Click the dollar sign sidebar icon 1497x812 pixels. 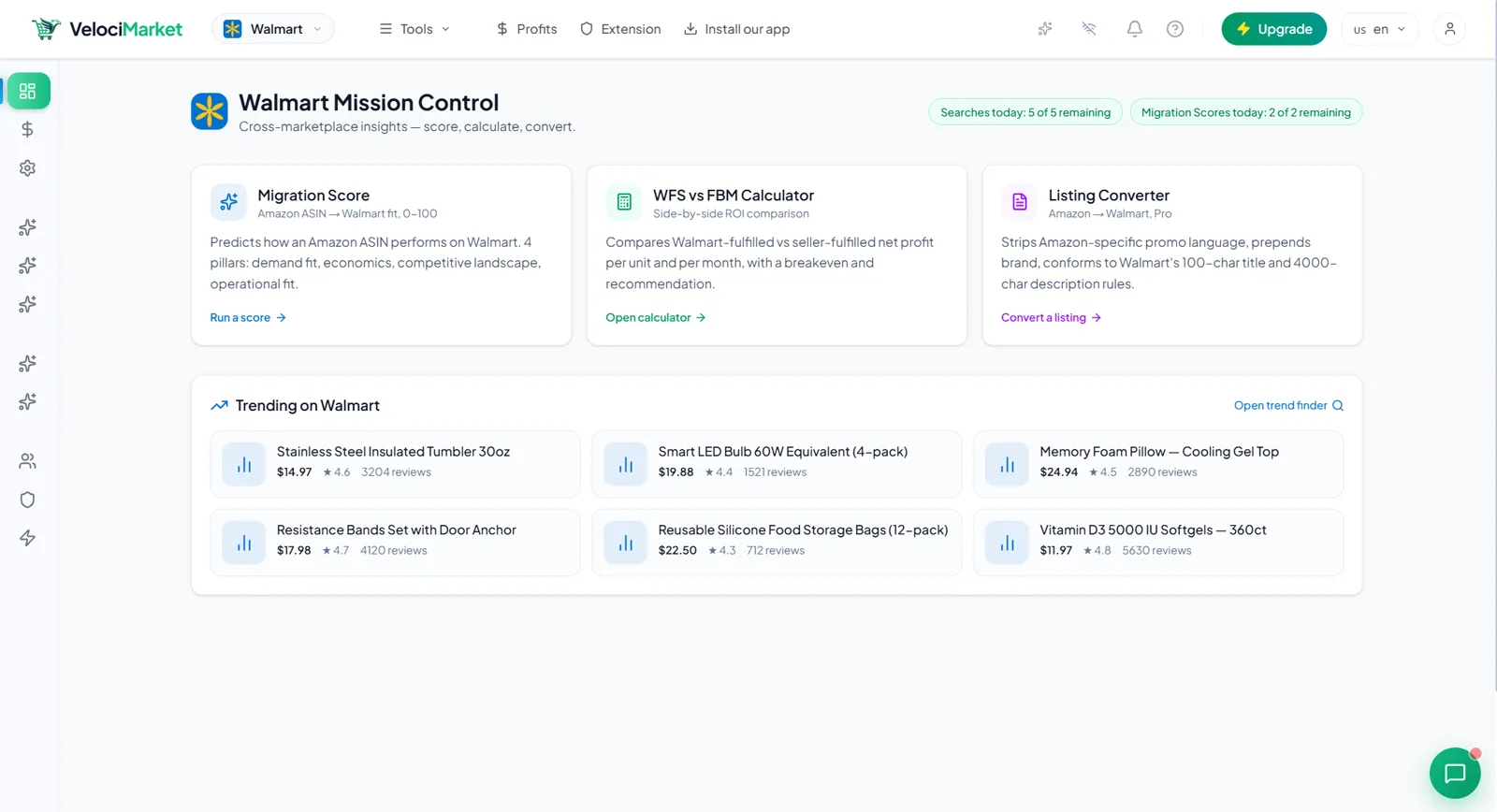pos(28,129)
